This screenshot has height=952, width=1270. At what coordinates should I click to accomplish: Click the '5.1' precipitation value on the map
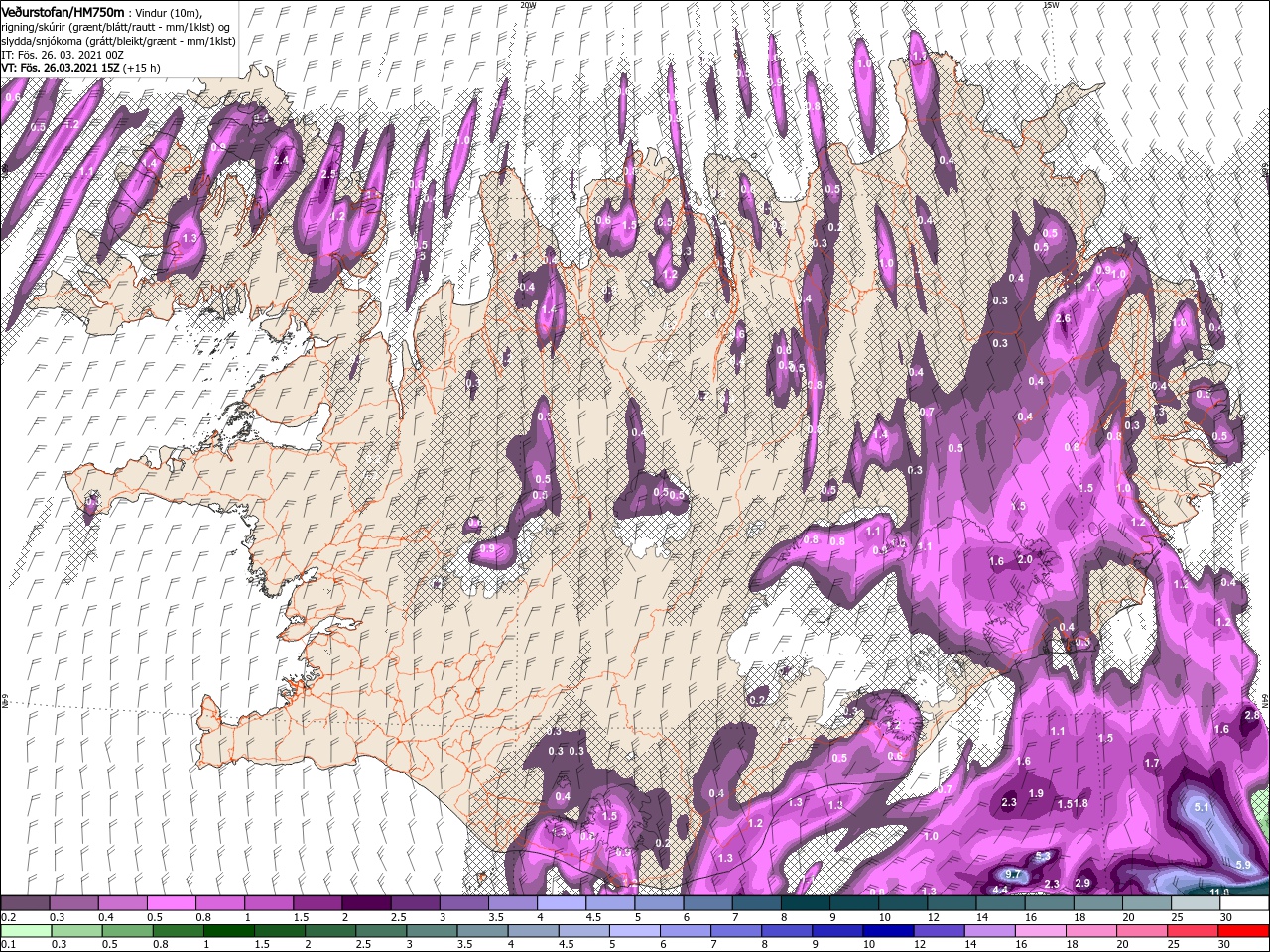[1202, 807]
